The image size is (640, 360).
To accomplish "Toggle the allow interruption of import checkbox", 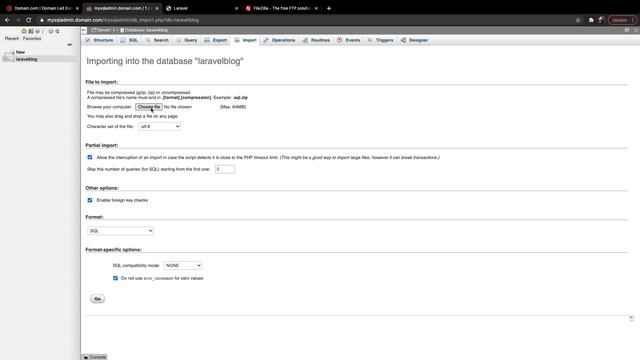I will [x=90, y=157].
